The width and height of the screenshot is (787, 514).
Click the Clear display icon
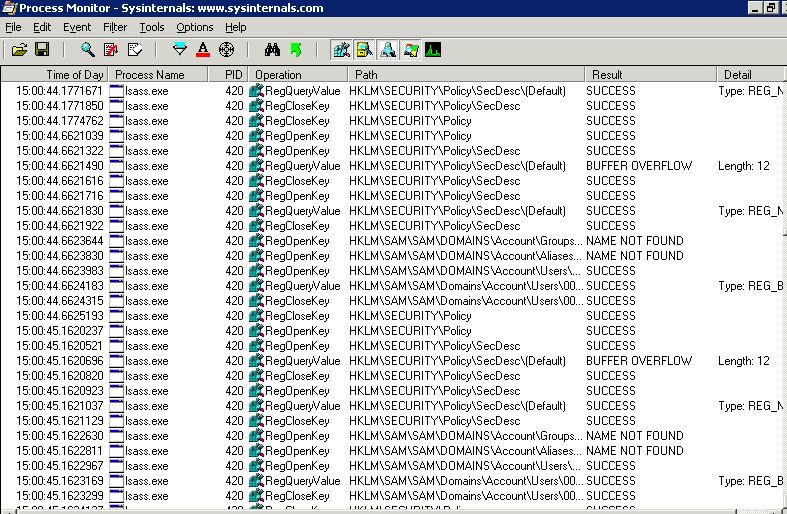pyautogui.click(x=135, y=50)
